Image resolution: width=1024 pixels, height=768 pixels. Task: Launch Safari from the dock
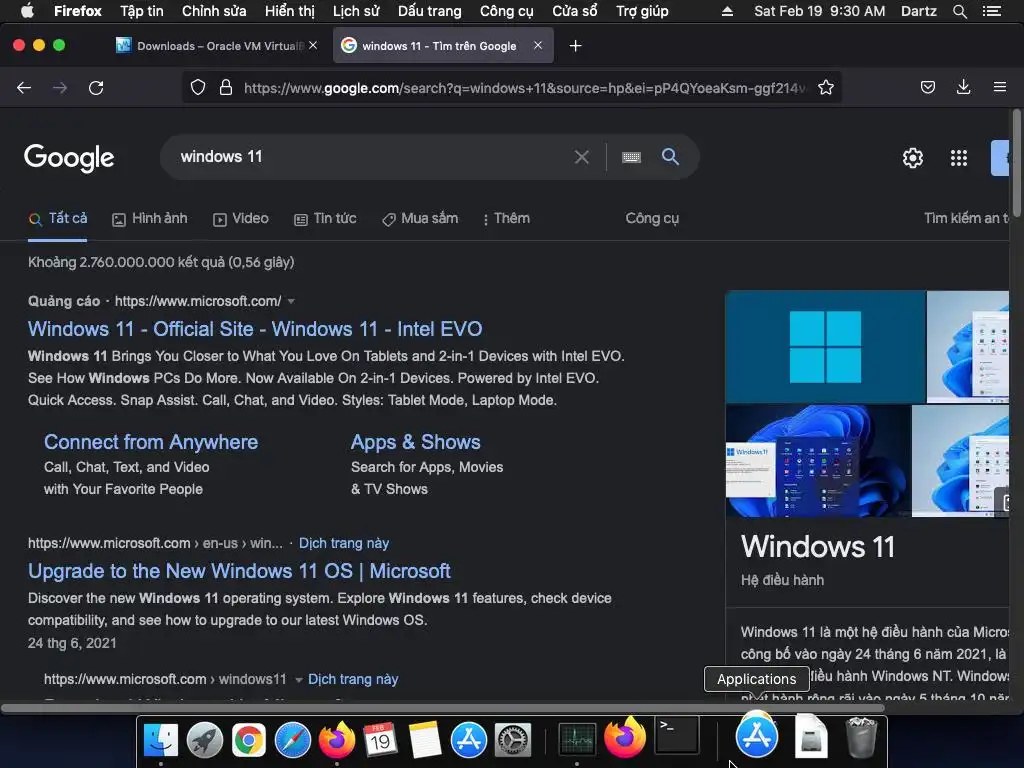(x=293, y=741)
